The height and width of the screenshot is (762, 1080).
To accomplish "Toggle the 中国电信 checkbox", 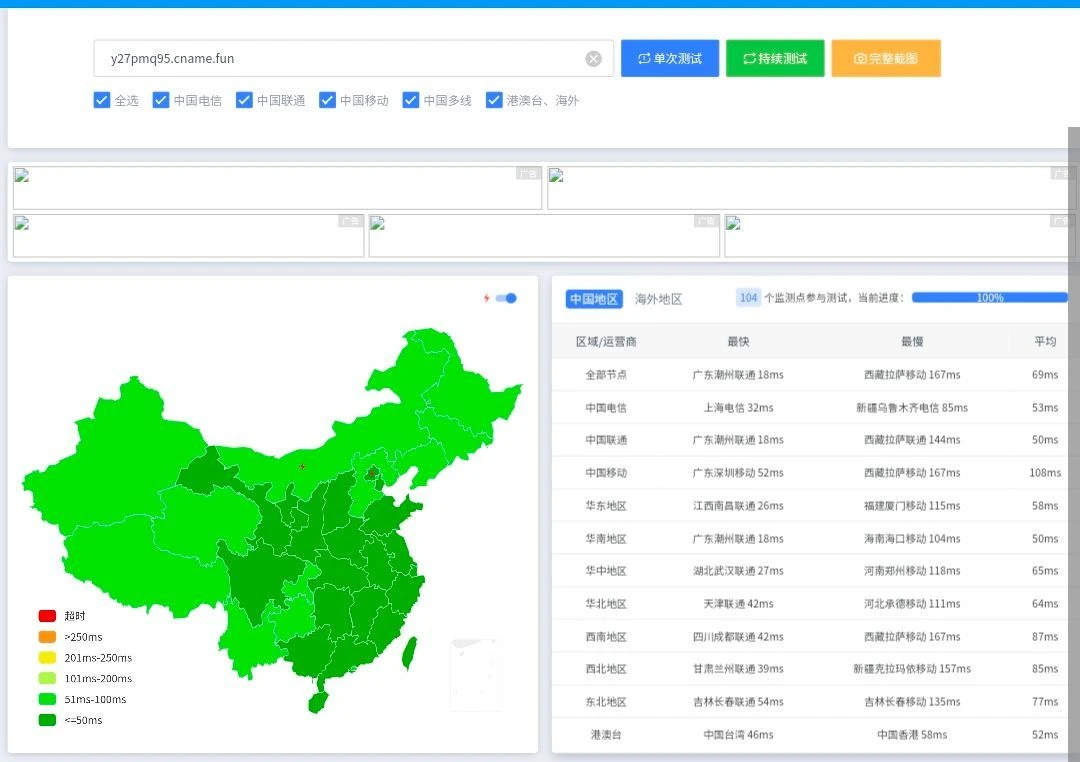I will [x=161, y=100].
